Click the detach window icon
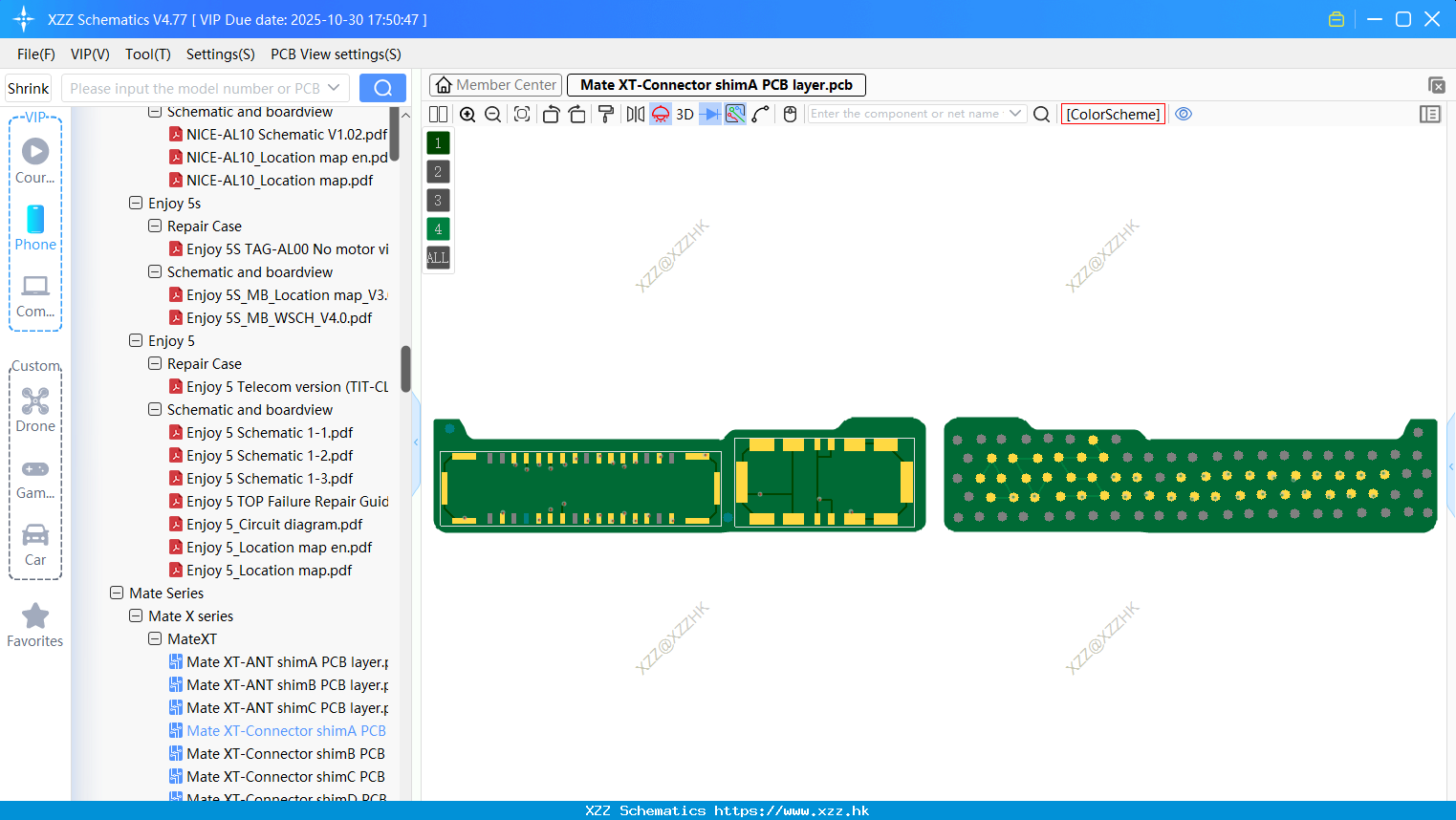The image size is (1456, 820). pyautogui.click(x=1436, y=85)
